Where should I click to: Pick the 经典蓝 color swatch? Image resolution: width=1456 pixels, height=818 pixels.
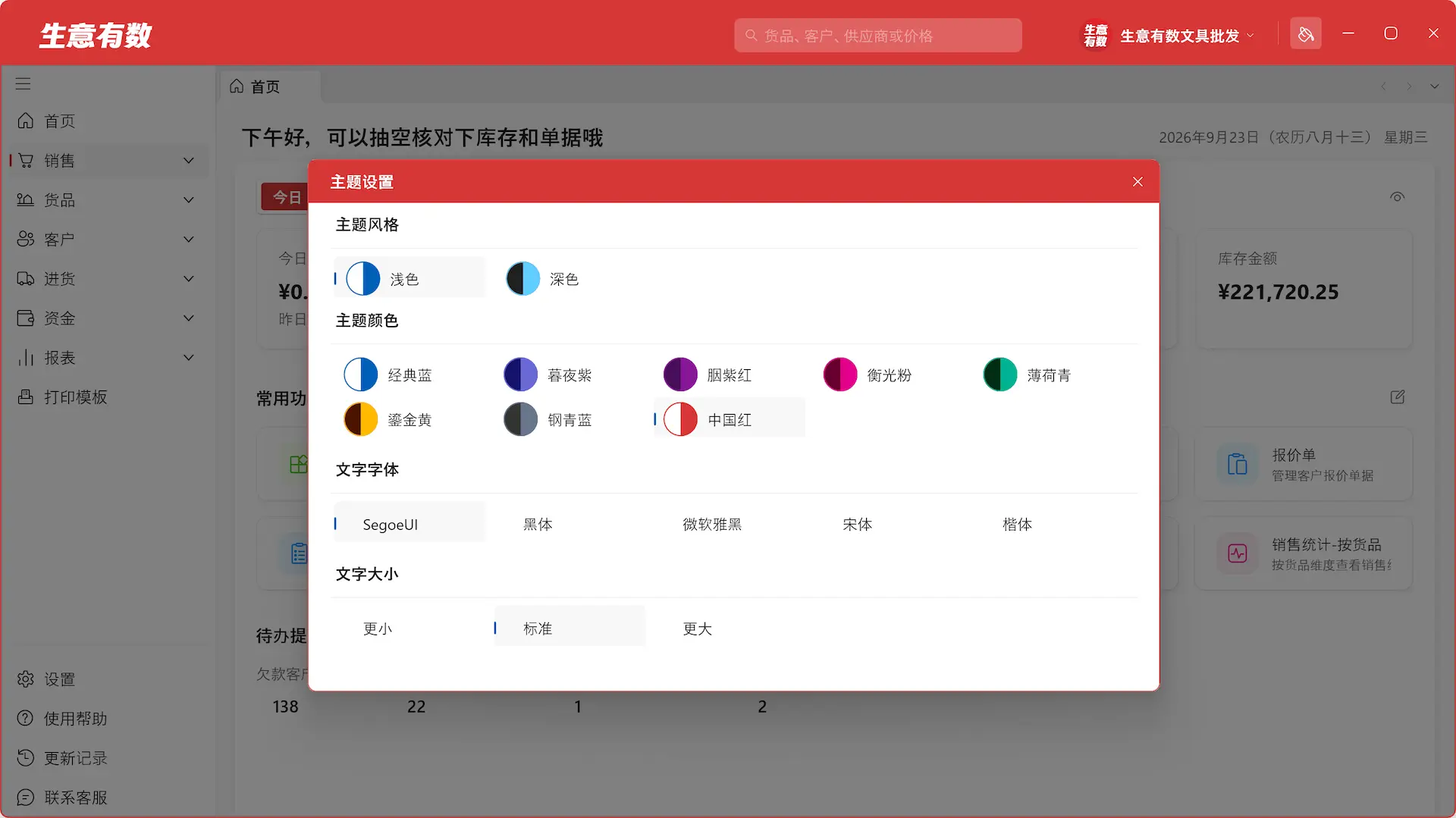(x=361, y=375)
